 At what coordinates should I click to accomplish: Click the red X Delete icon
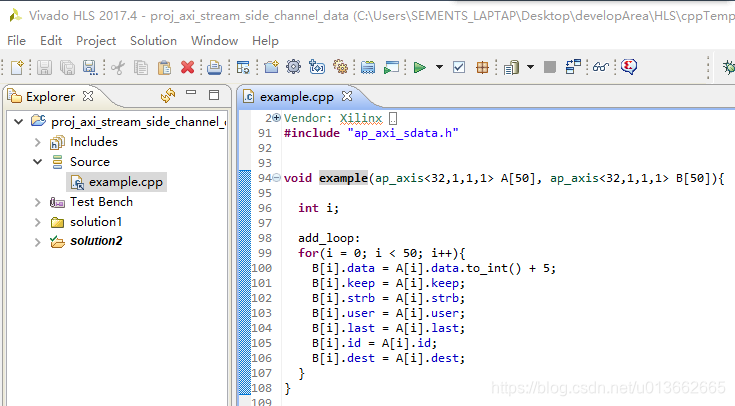pyautogui.click(x=188, y=68)
